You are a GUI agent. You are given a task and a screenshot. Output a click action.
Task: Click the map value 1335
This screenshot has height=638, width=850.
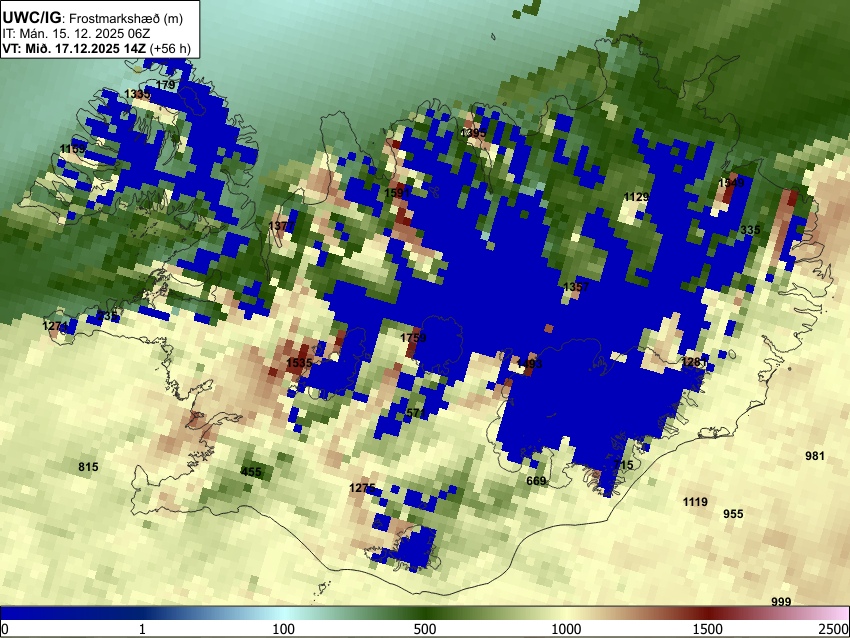137,94
